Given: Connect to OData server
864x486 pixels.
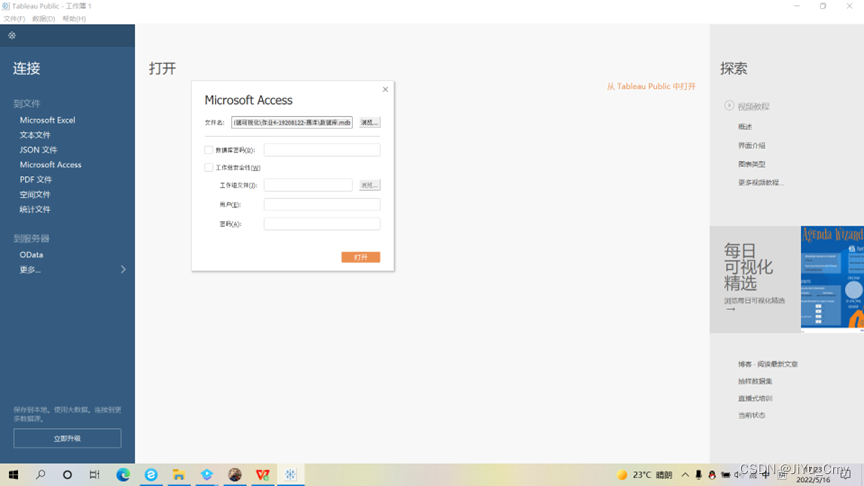Looking at the screenshot, I should [31, 255].
